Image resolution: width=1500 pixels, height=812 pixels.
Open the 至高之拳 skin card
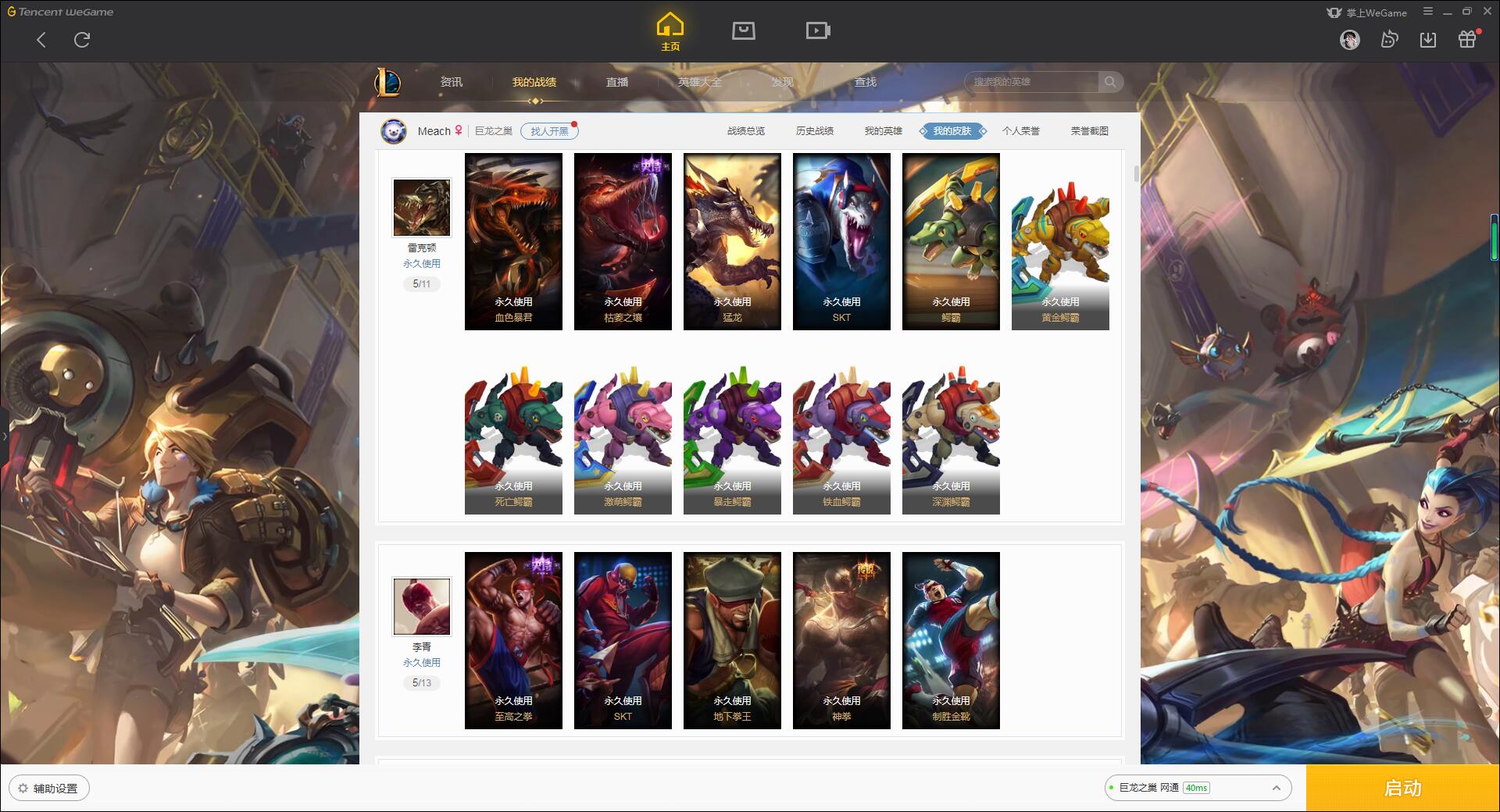513,640
